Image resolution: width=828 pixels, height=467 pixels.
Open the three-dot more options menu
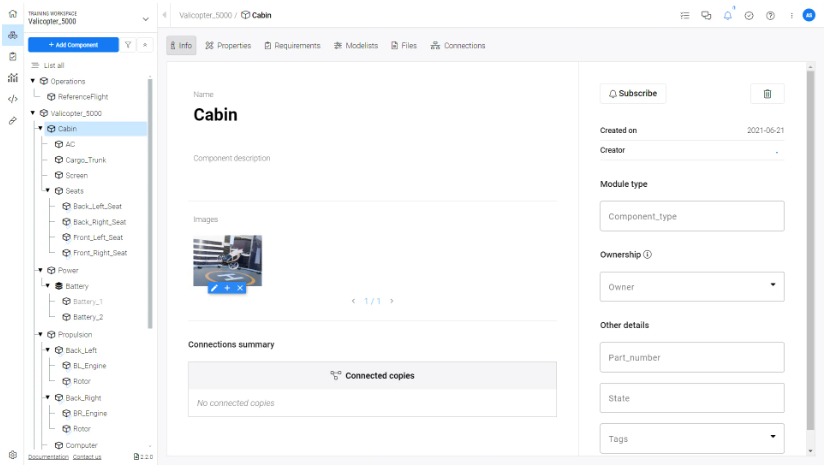point(791,15)
